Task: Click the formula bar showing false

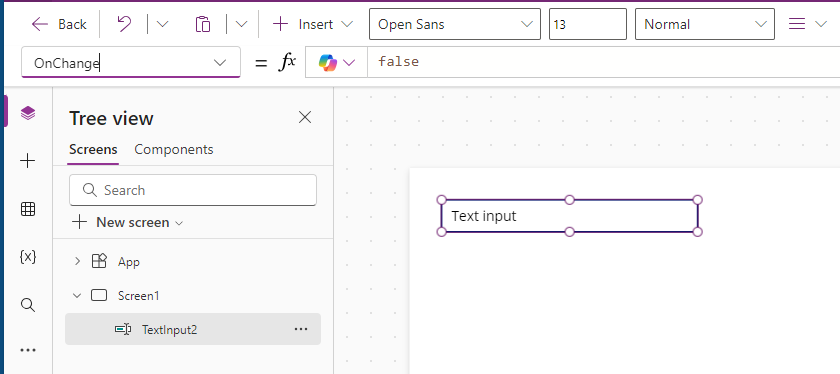Action: pos(603,62)
